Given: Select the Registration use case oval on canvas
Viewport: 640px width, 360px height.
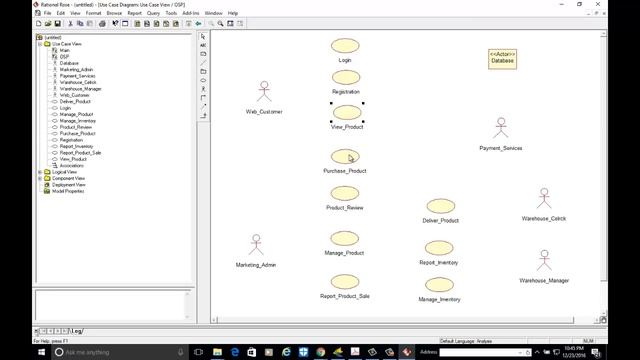Looking at the screenshot, I should pyautogui.click(x=346, y=78).
